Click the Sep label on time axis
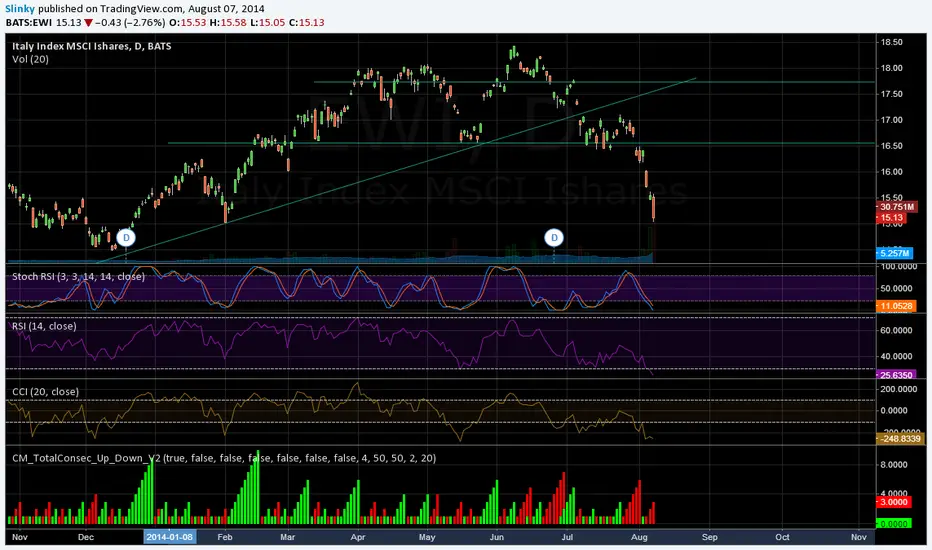This screenshot has height=550, width=932. pos(710,537)
